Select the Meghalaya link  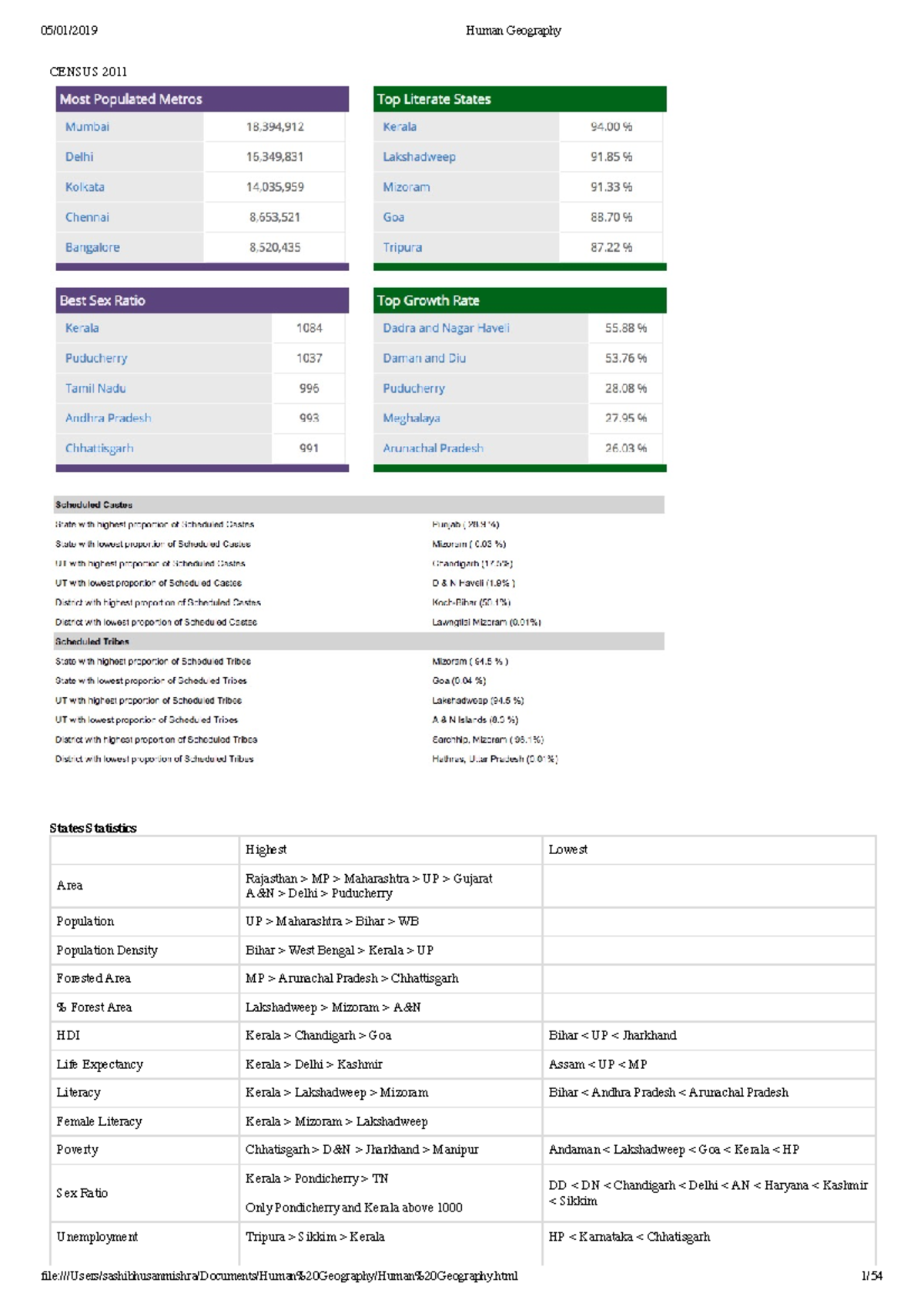click(411, 418)
